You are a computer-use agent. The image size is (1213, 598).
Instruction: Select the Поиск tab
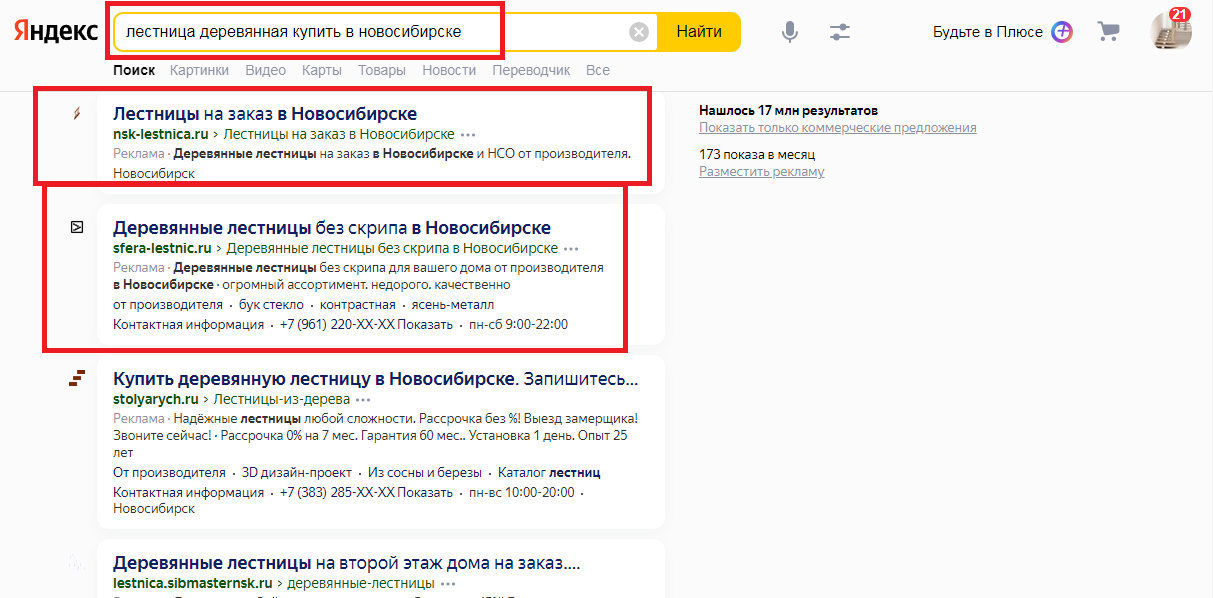click(x=134, y=70)
